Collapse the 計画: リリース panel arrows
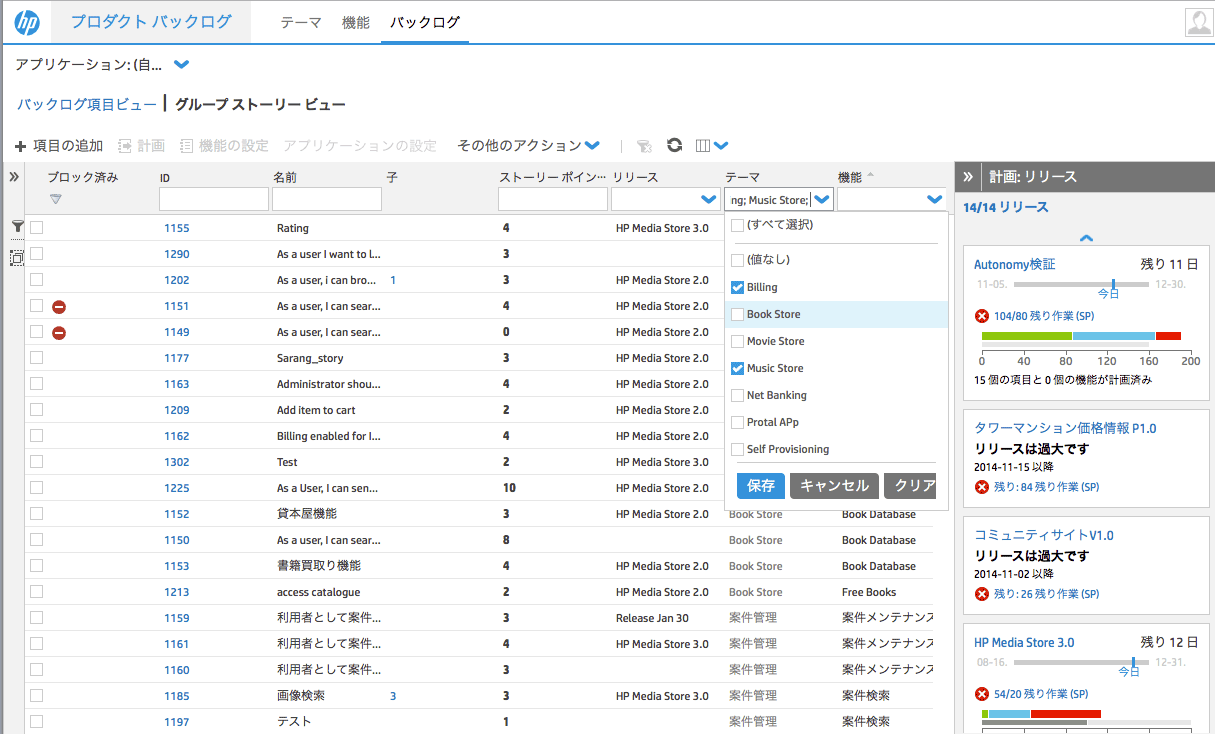 pos(968,176)
